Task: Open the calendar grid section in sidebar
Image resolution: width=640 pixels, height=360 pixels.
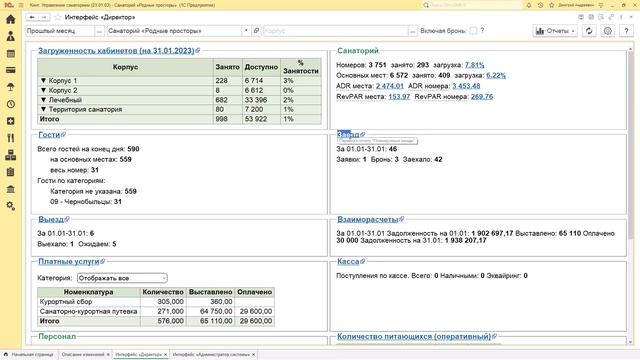Action: 11,53
